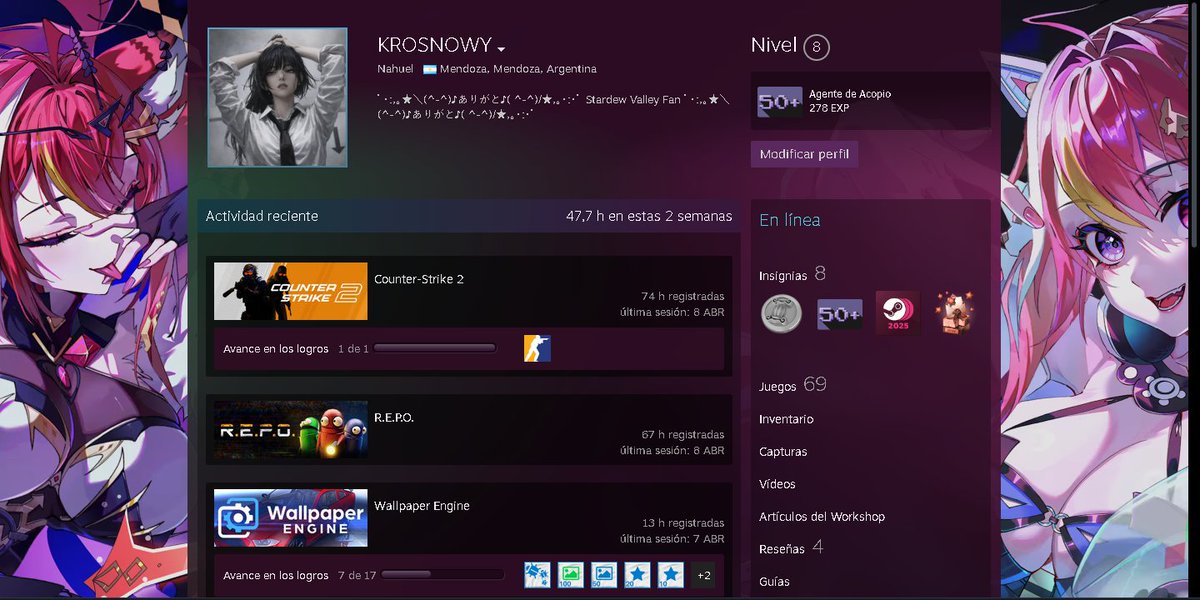Image resolution: width=1200 pixels, height=600 pixels.
Task: Click the Modificar perfil button
Action: coord(804,154)
